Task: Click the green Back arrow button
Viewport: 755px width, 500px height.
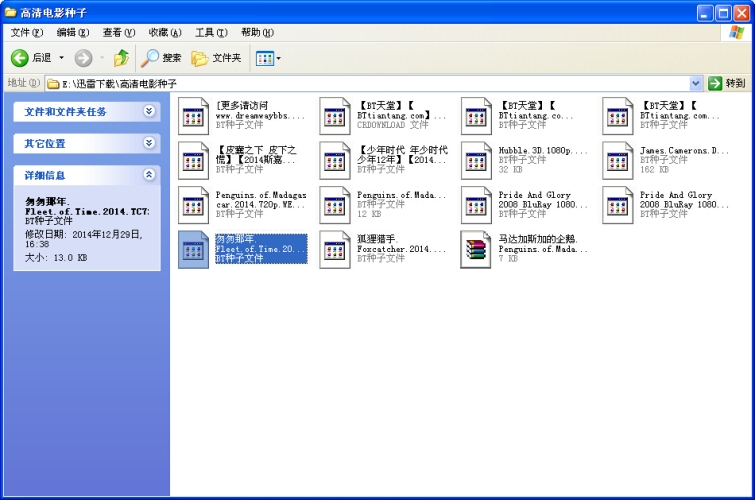Action: tap(20, 58)
